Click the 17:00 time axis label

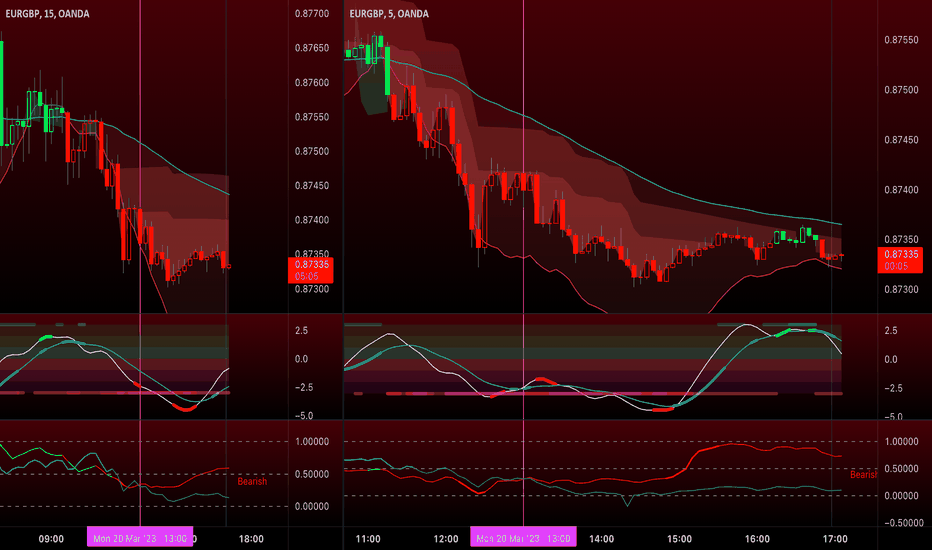pos(835,539)
